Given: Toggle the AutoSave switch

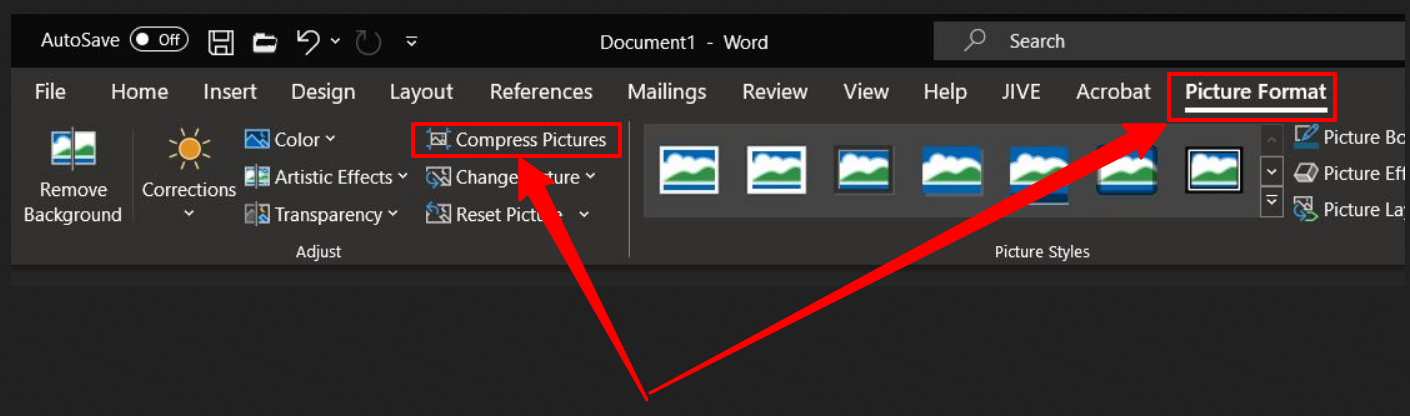Looking at the screenshot, I should pos(159,41).
